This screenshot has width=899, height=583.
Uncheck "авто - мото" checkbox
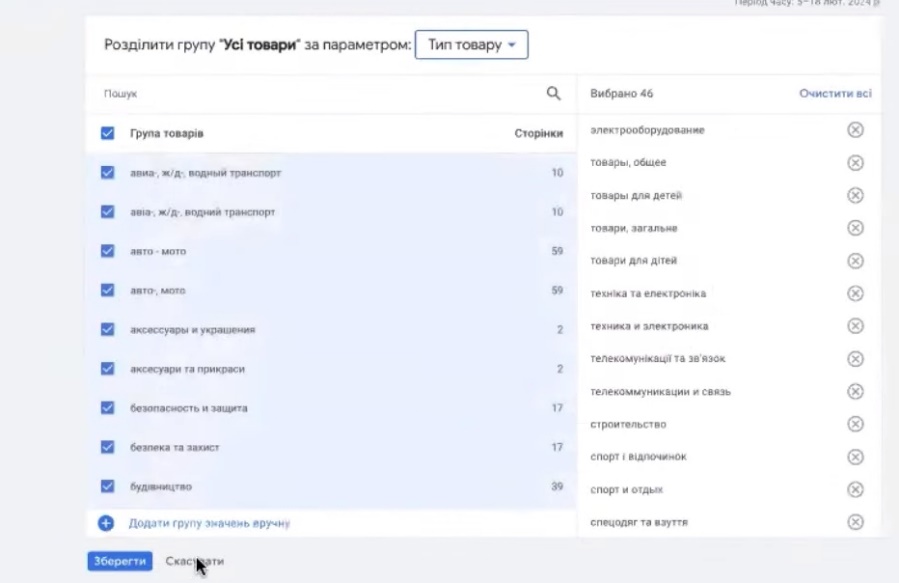click(107, 251)
